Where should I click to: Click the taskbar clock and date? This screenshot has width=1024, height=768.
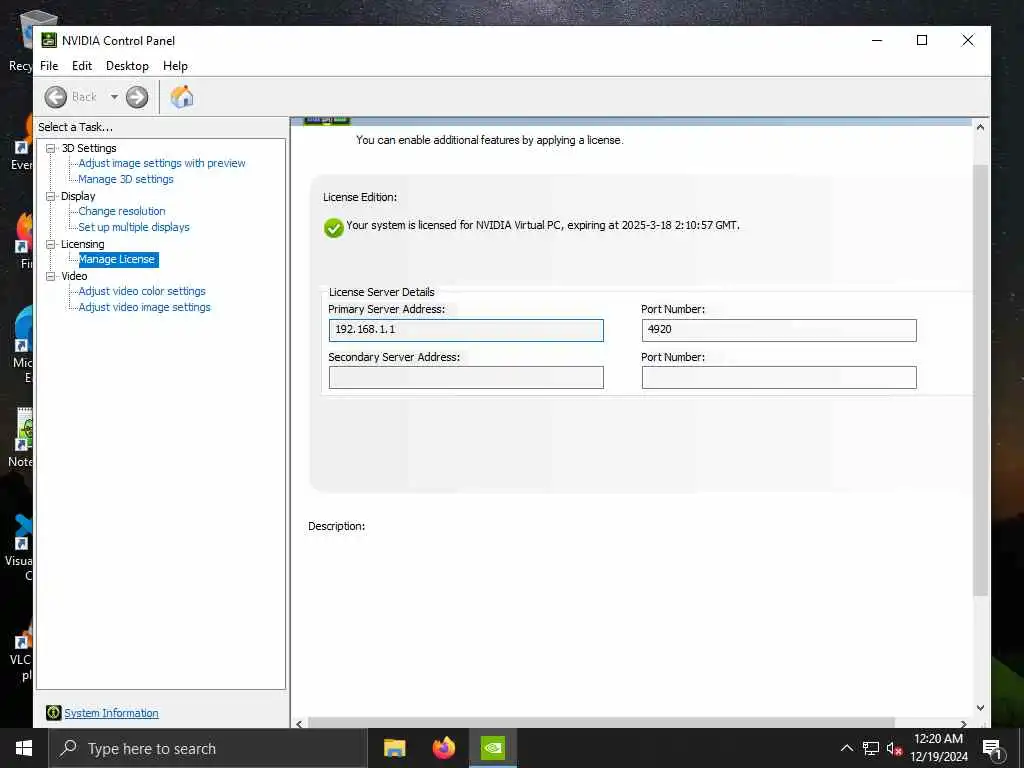click(938, 748)
